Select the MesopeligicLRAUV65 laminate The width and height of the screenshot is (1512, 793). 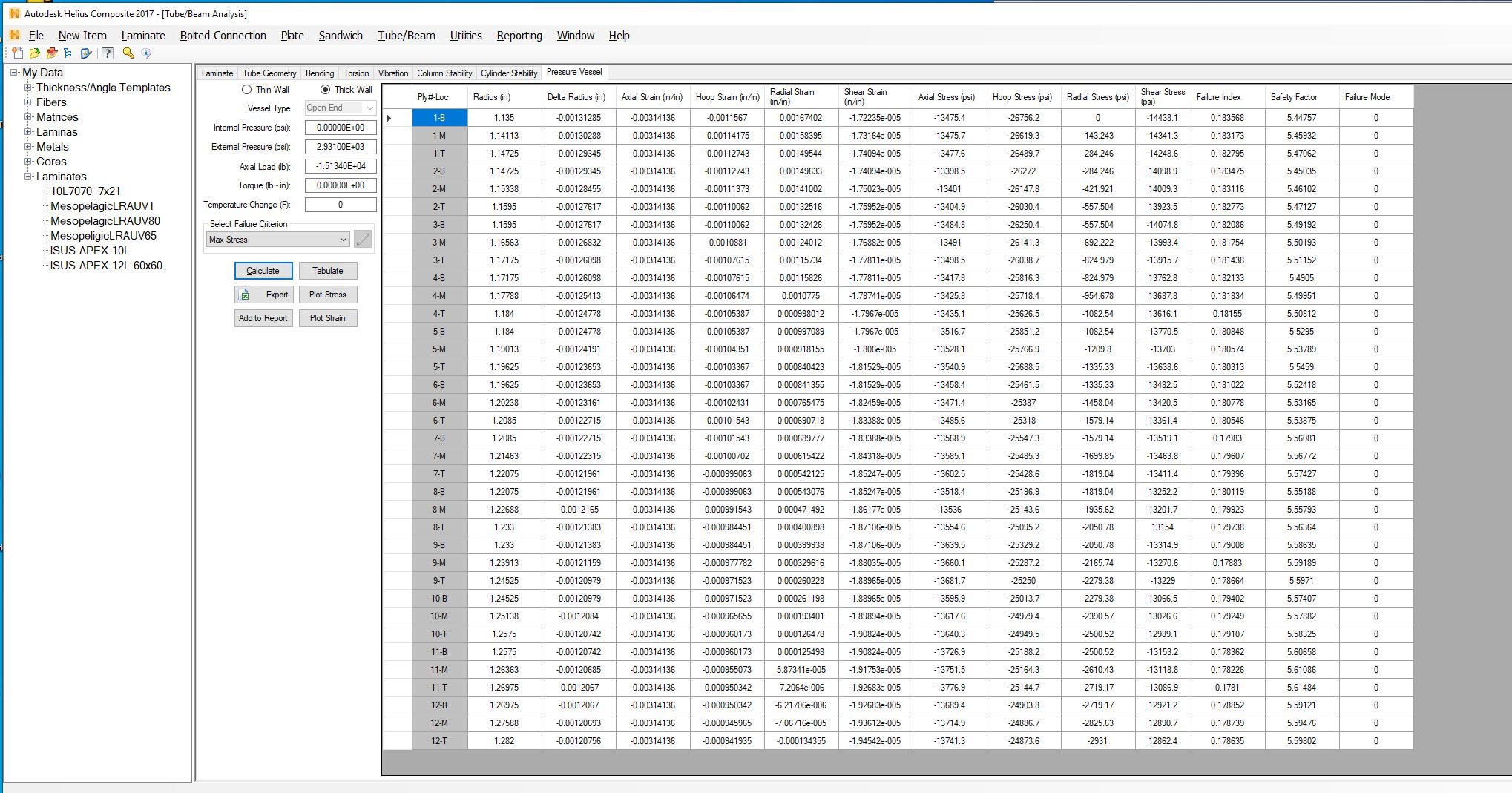[x=103, y=236]
